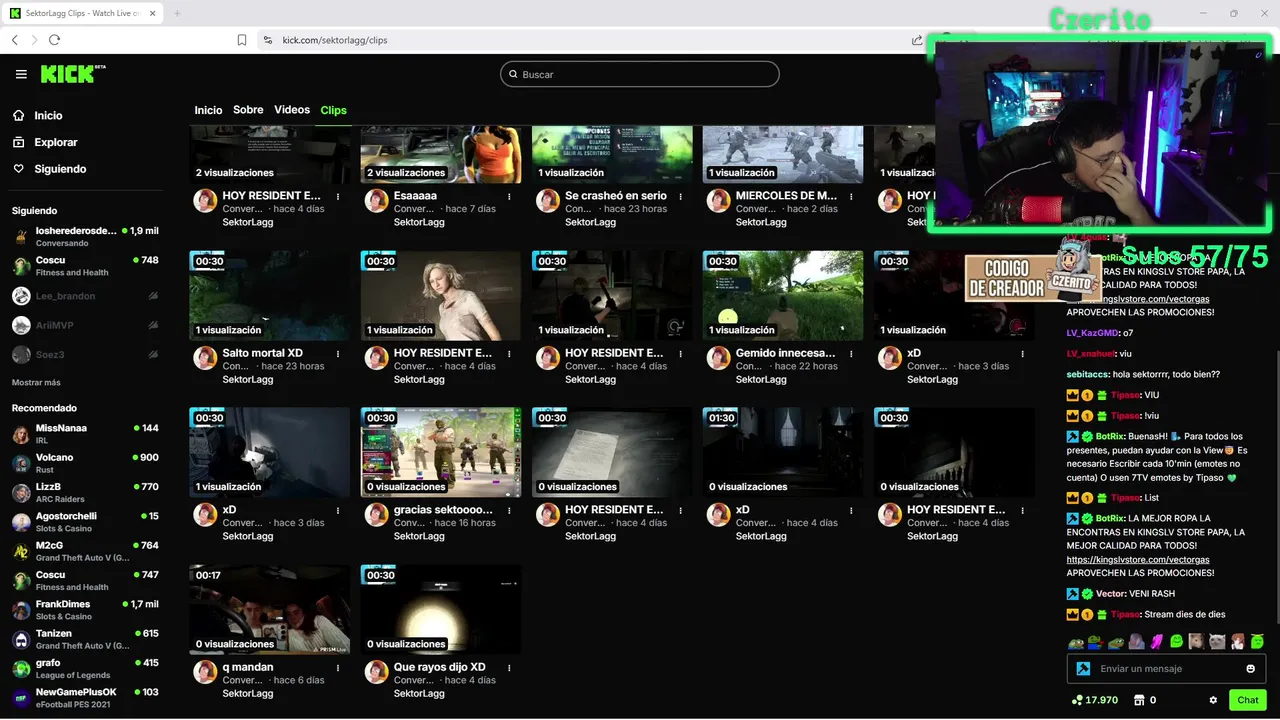
Task: Open Agostorchelli Slots & Casino channel
Action: pyautogui.click(x=85, y=522)
